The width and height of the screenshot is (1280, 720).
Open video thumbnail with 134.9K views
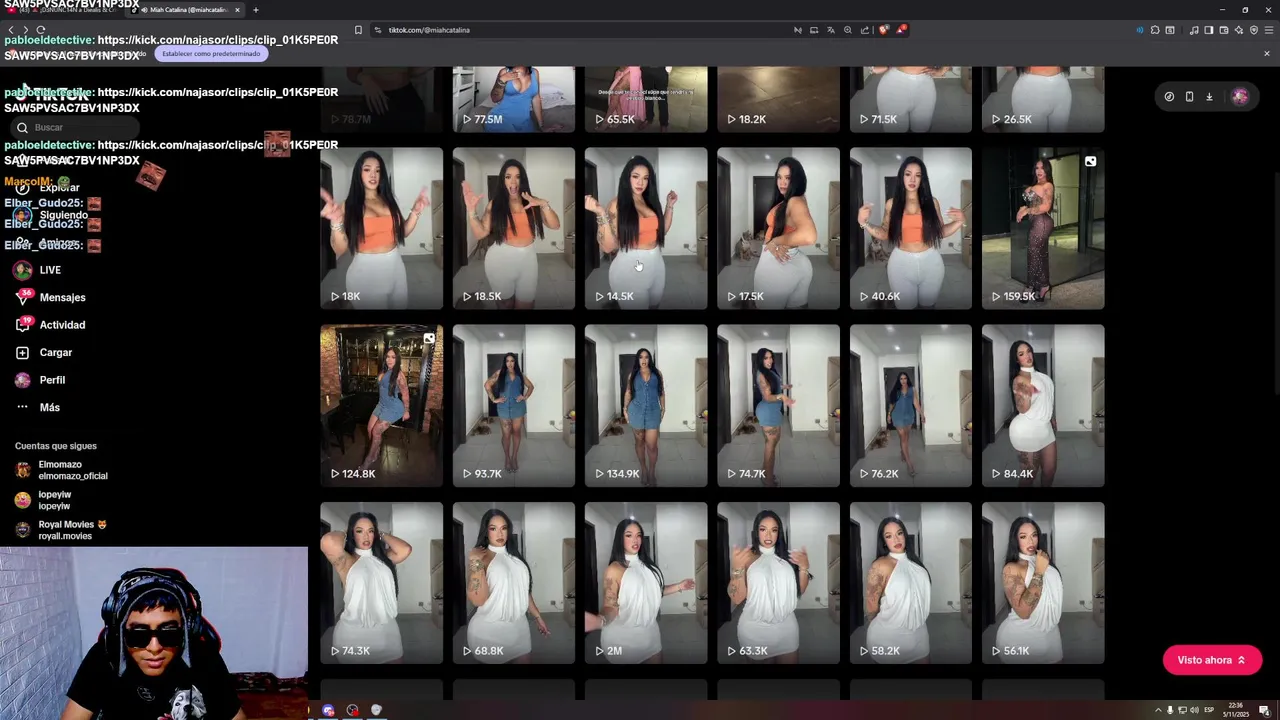coord(646,405)
